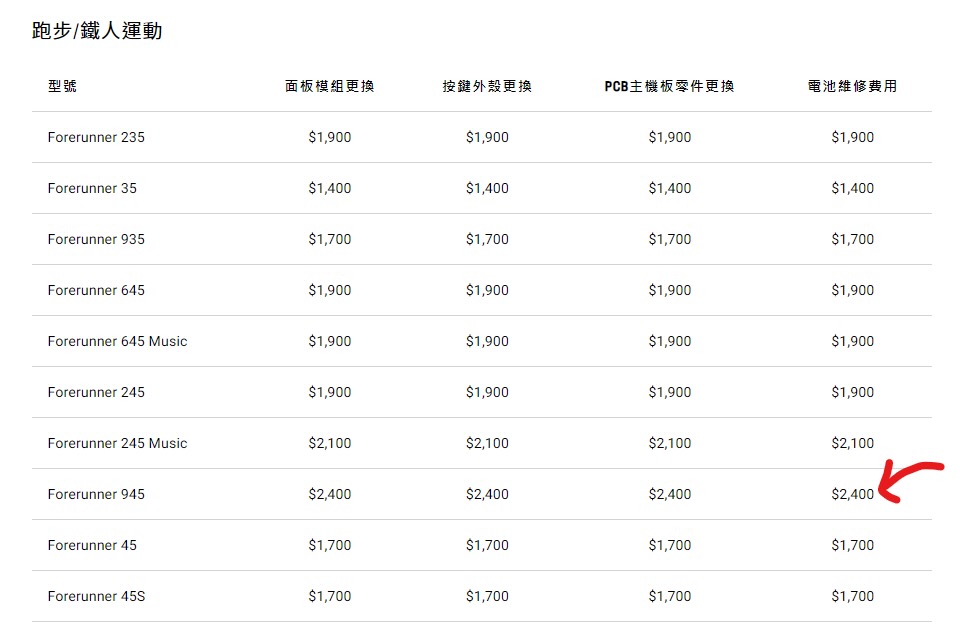Click the 型號 column header
Image resolution: width=960 pixels, height=630 pixels.
(x=62, y=86)
